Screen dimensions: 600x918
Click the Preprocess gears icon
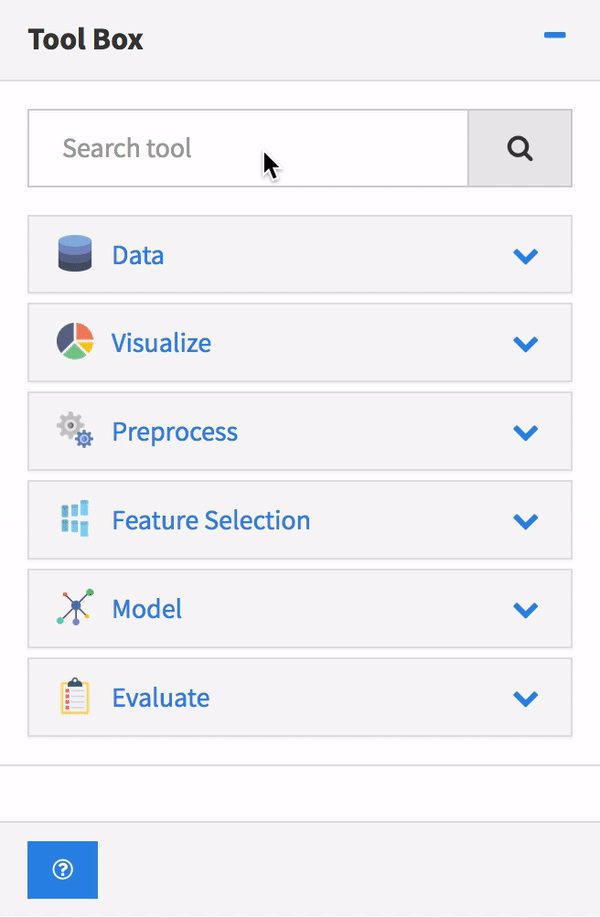75,431
